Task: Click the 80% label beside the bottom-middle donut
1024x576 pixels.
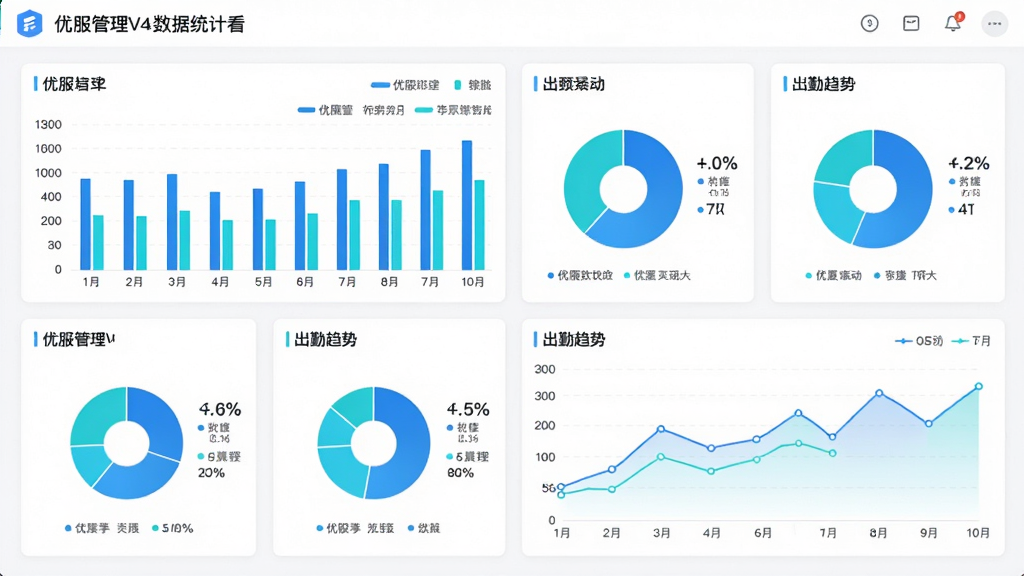Action: click(x=460, y=473)
